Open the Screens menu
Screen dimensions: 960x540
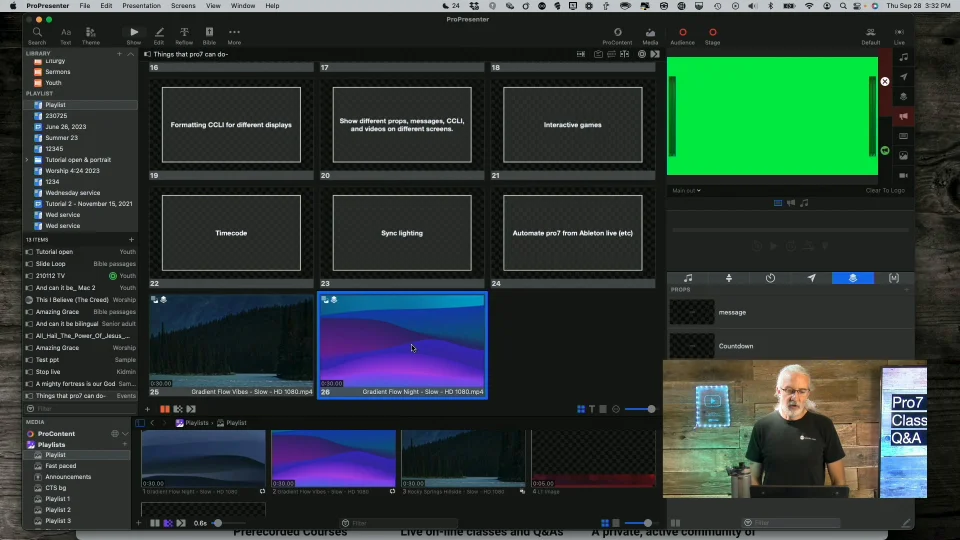(183, 6)
